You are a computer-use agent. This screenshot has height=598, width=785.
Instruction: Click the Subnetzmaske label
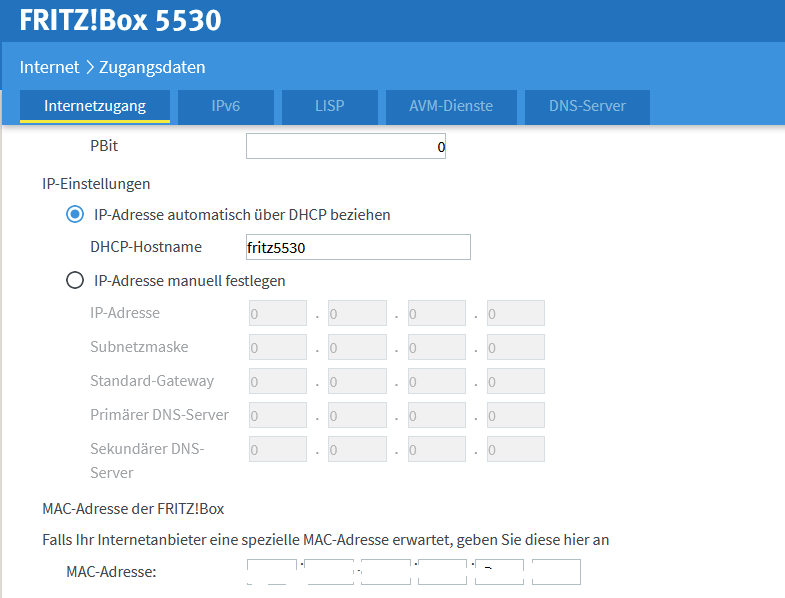coord(139,347)
